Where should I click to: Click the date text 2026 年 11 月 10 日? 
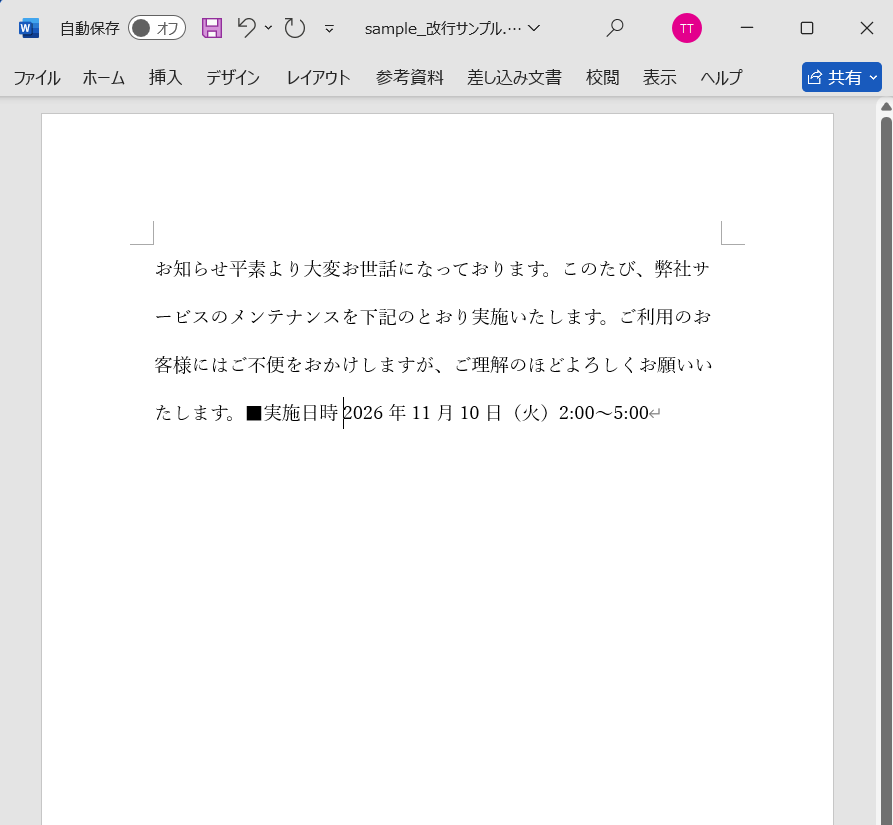pos(422,413)
